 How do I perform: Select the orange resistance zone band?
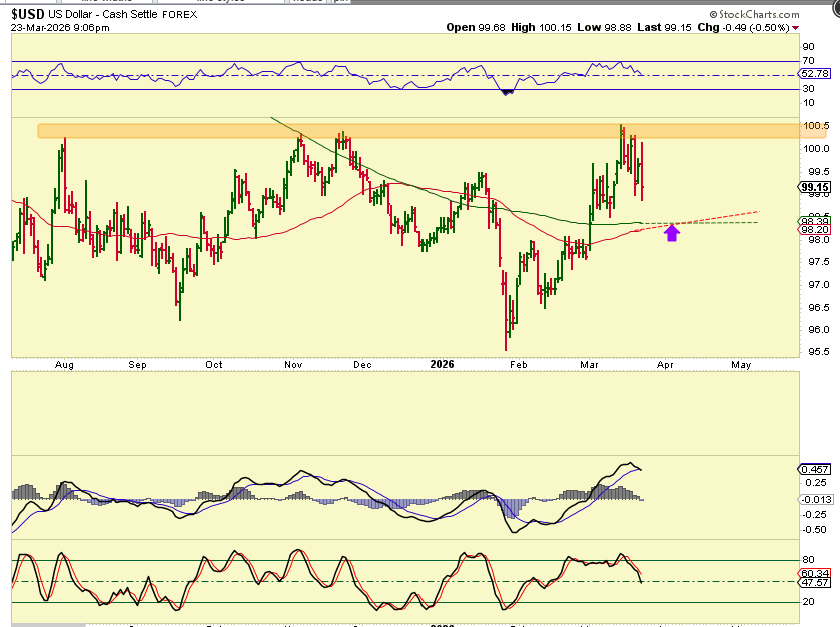(x=400, y=131)
